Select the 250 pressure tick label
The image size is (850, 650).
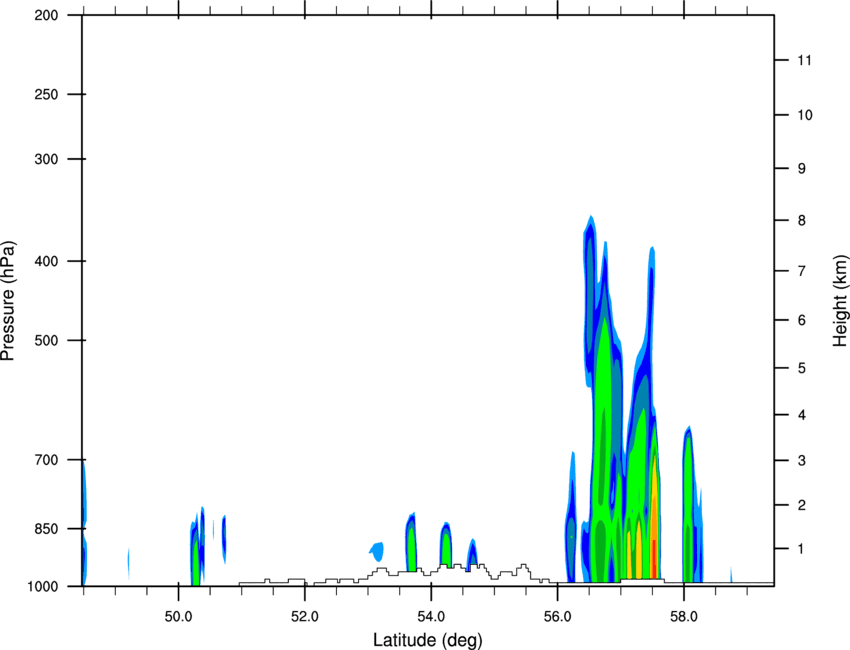click(x=46, y=94)
